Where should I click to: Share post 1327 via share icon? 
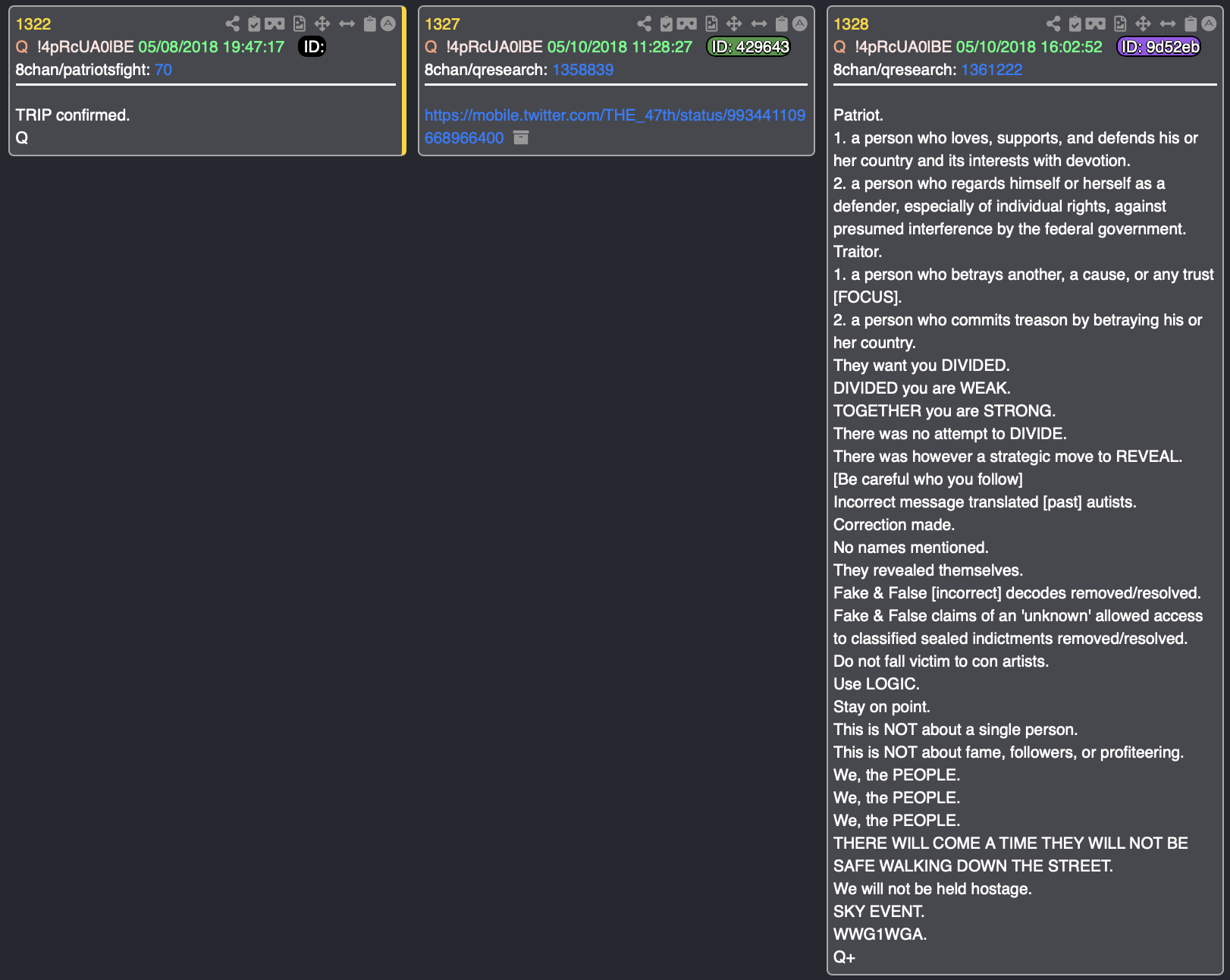(x=645, y=24)
